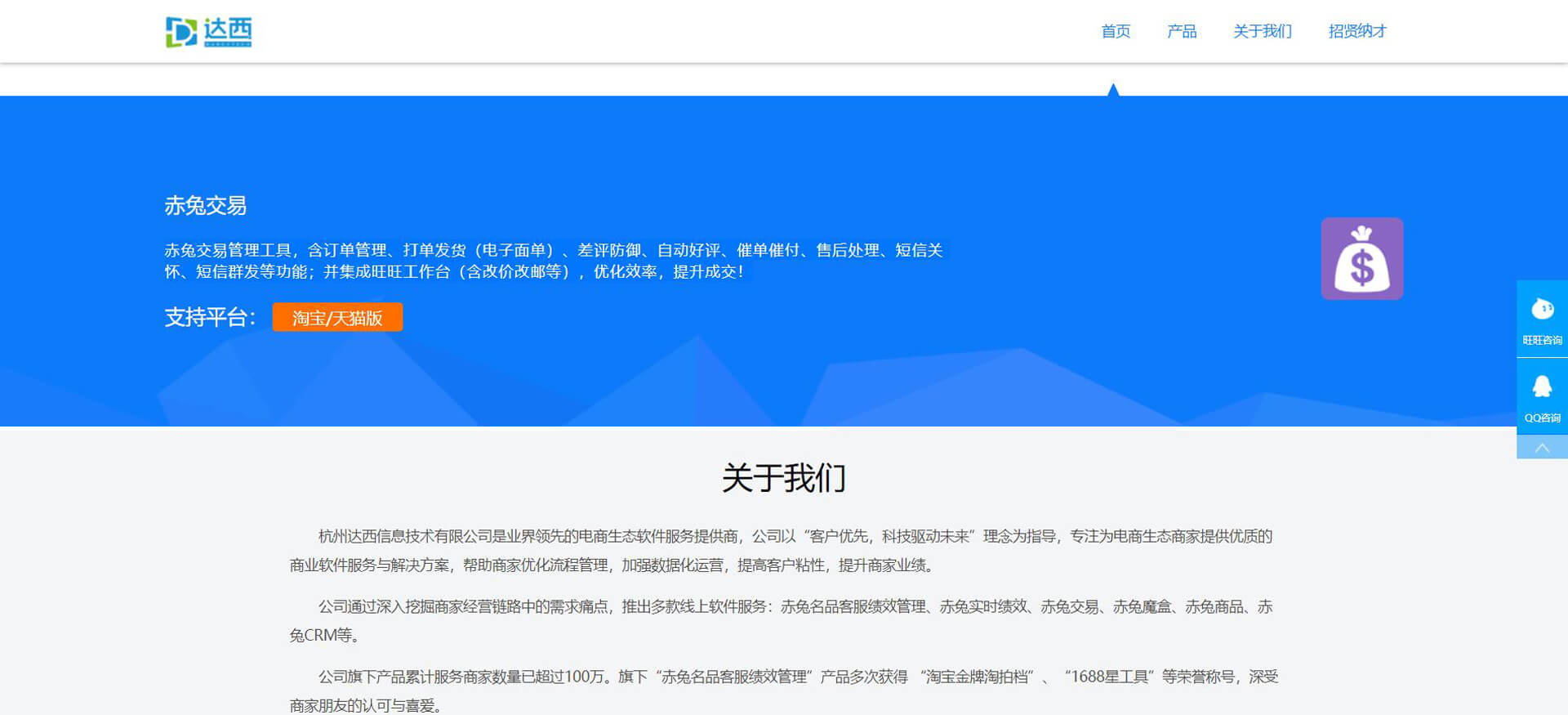Select 关于我们 in the top navigation

tap(1263, 31)
